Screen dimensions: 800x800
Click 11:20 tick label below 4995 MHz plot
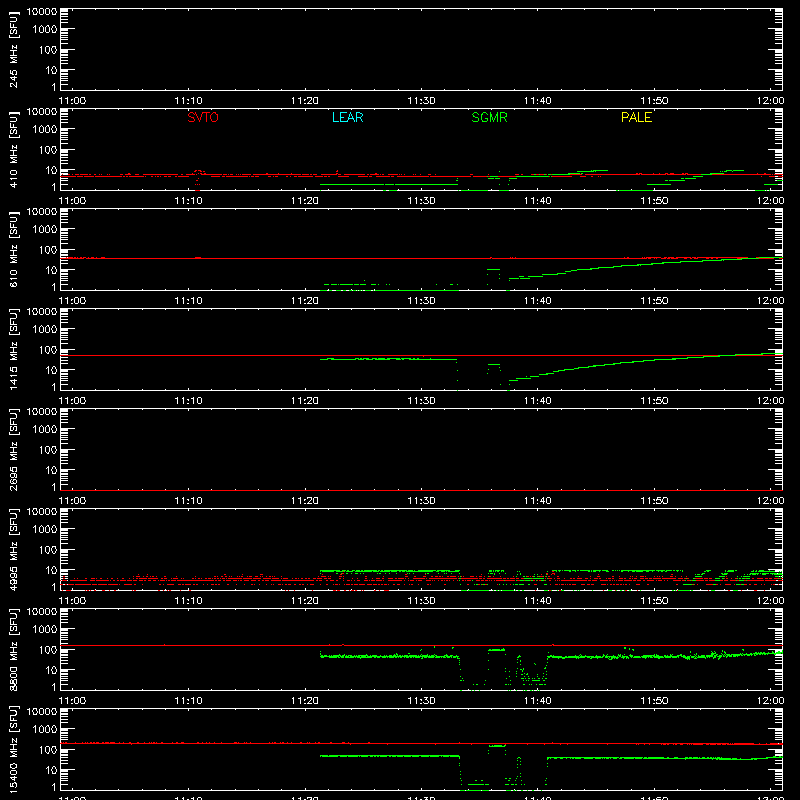(305, 601)
